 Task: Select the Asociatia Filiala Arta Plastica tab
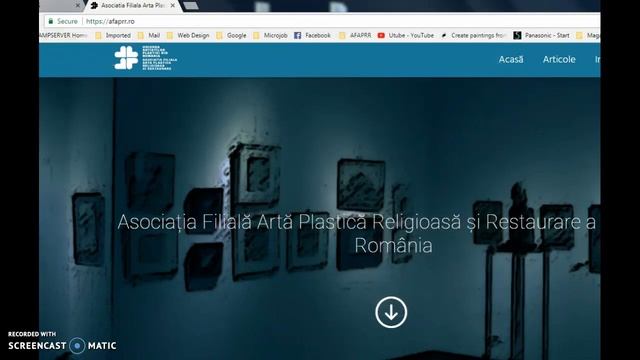point(133,6)
